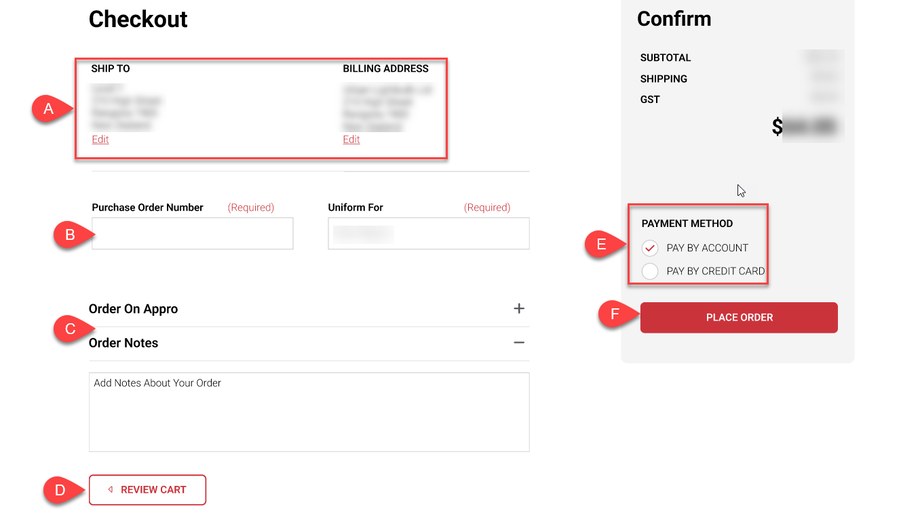Select Pay By Credit Card option
This screenshot has width=920, height=515.
[x=651, y=271]
